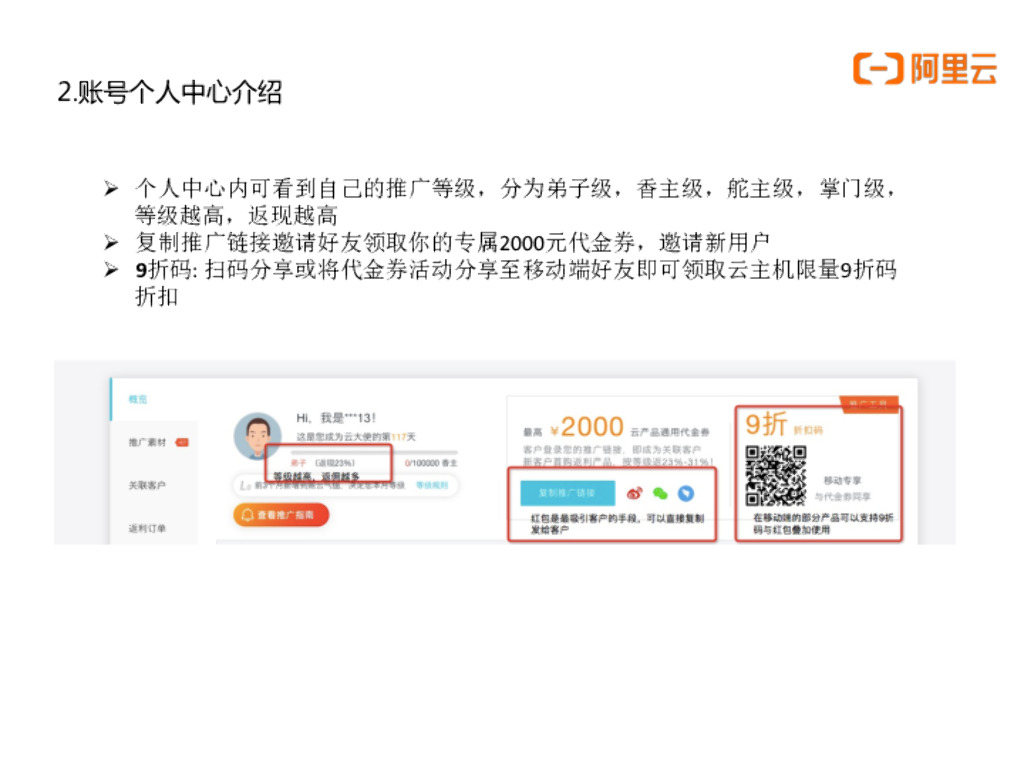Viewport: 1024px width, 768px height.
Task: Click the 9折 QR code image
Action: pyautogui.click(x=776, y=476)
